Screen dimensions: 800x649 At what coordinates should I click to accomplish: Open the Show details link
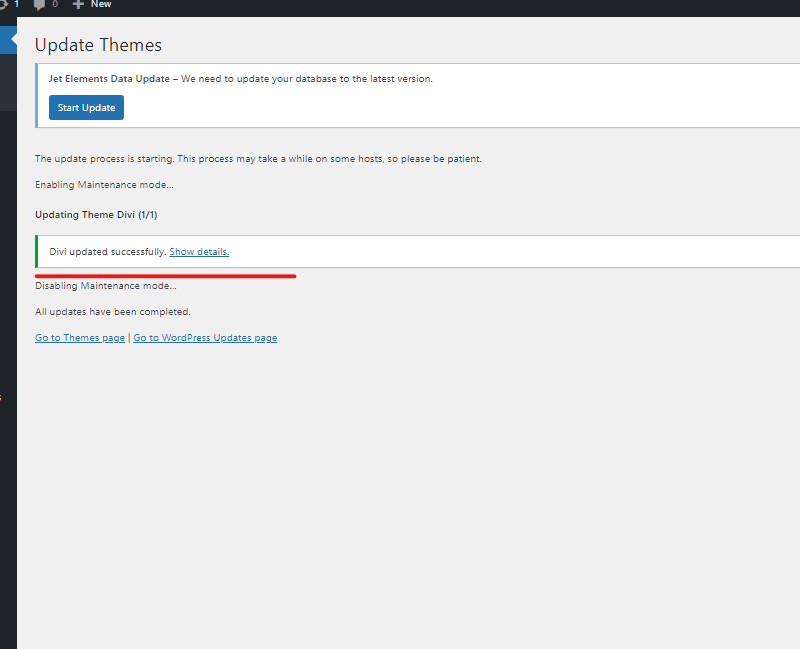click(x=199, y=252)
